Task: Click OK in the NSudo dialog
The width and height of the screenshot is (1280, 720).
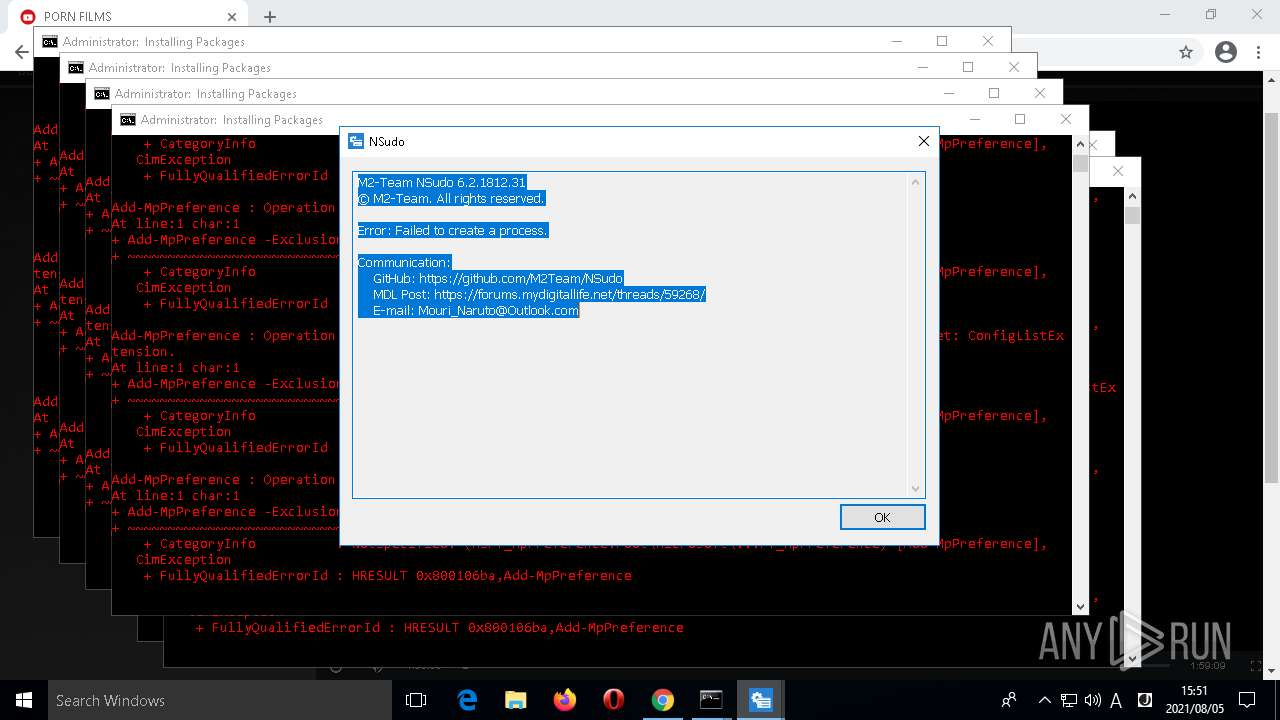Action: click(882, 517)
